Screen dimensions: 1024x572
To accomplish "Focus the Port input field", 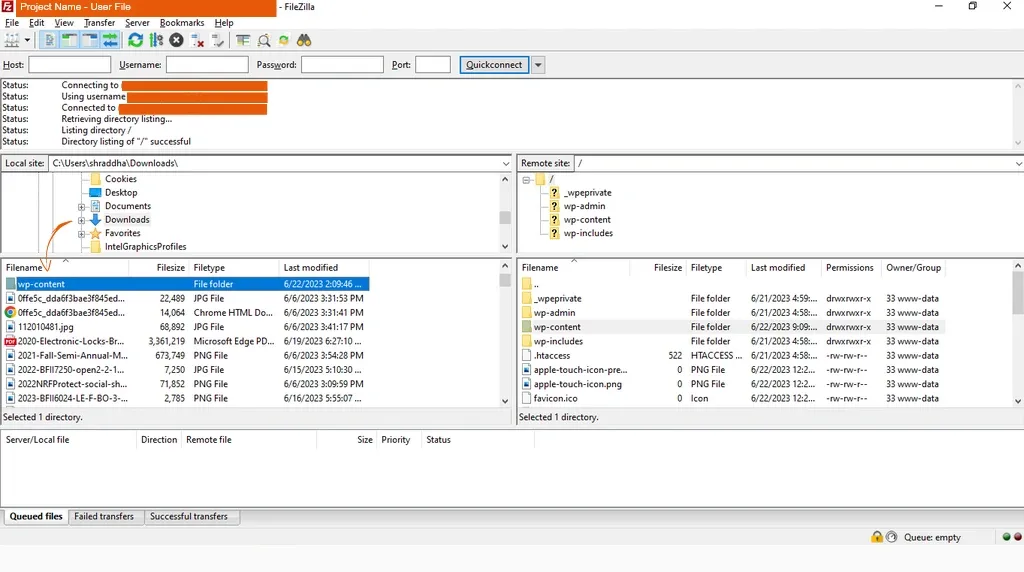I will point(433,65).
